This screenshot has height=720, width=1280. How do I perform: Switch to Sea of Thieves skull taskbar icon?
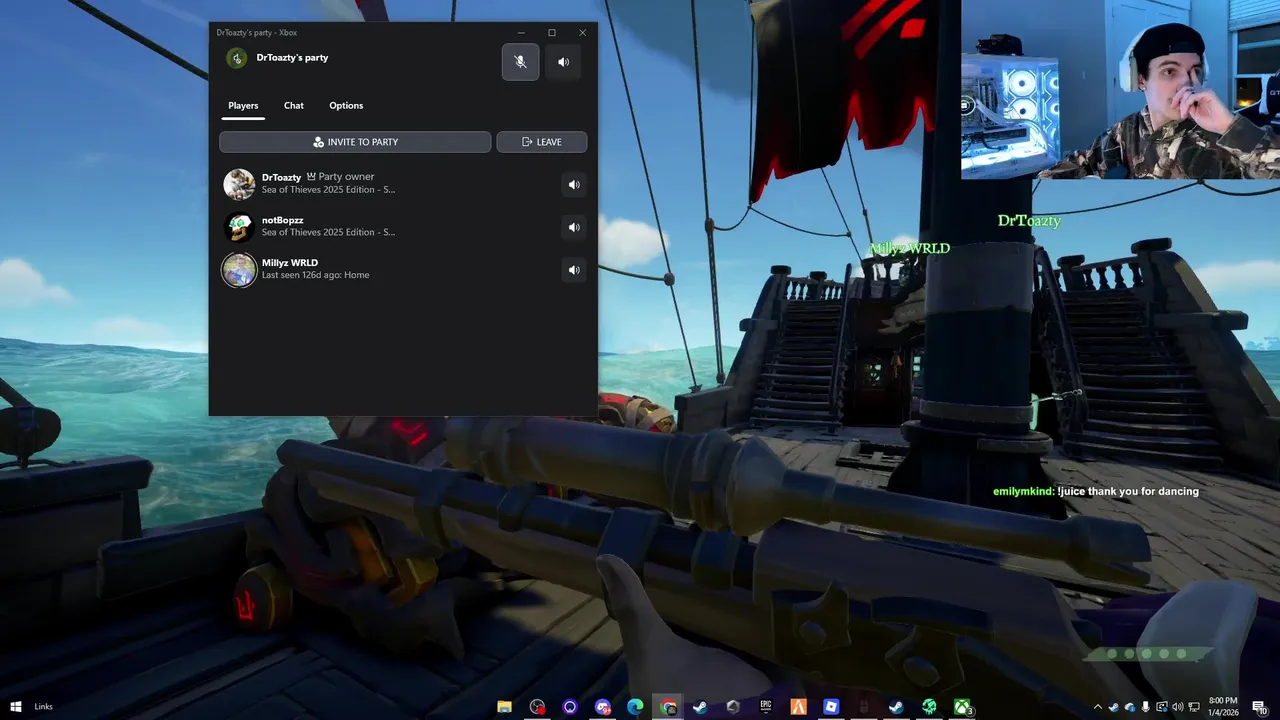[x=929, y=706]
